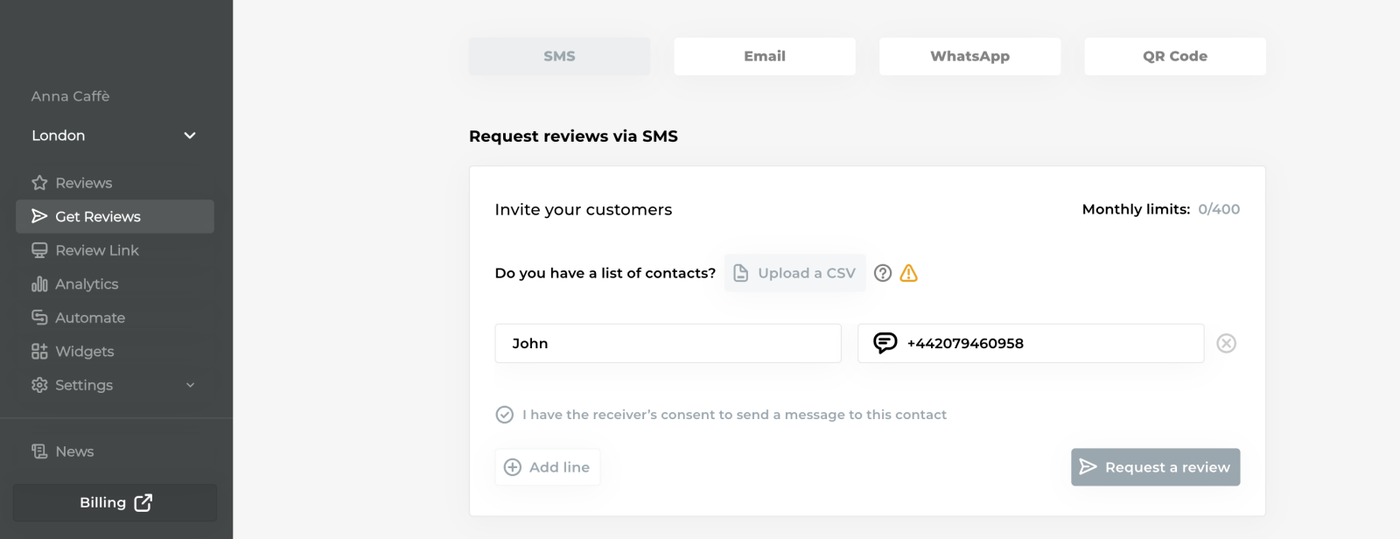
Task: Click the Reviews star icon
Action: point(40,183)
